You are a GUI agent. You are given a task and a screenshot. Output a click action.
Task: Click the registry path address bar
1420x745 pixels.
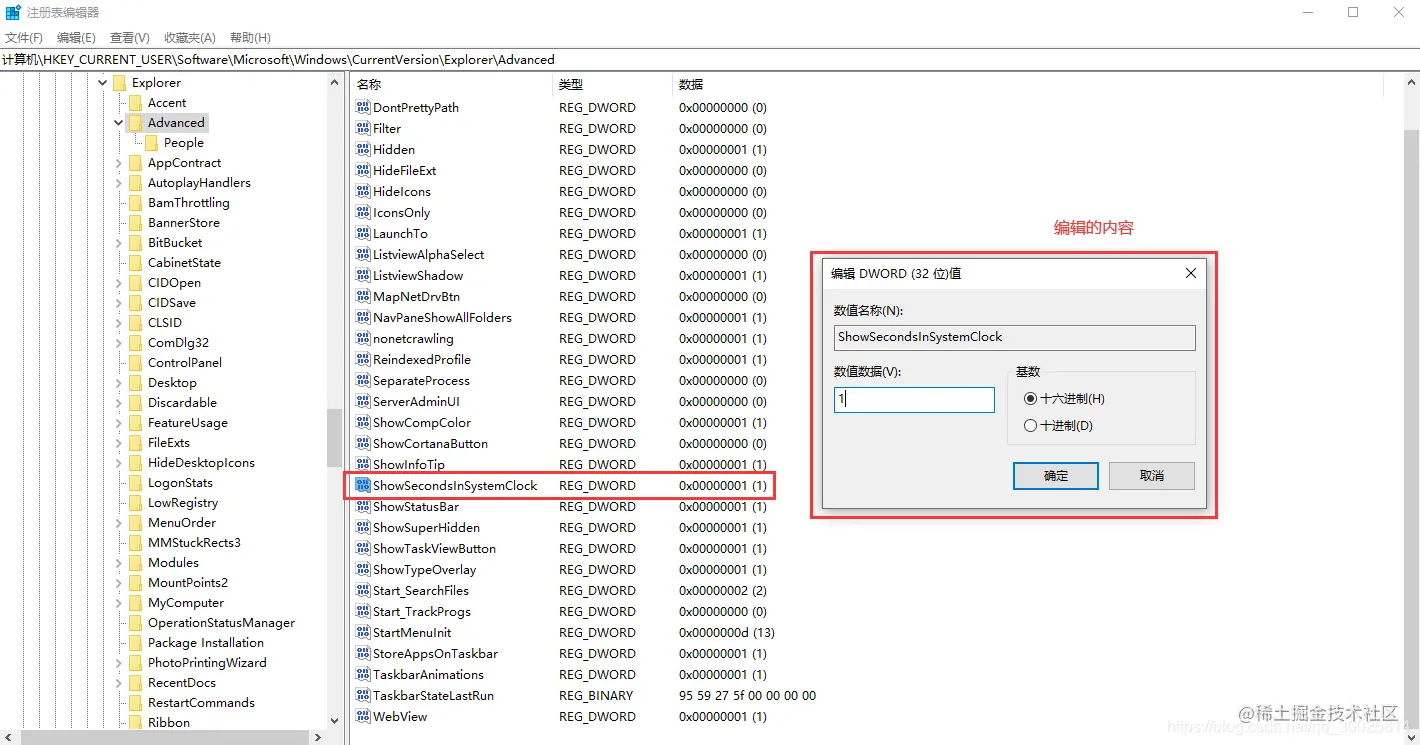pyautogui.click(x=710, y=59)
